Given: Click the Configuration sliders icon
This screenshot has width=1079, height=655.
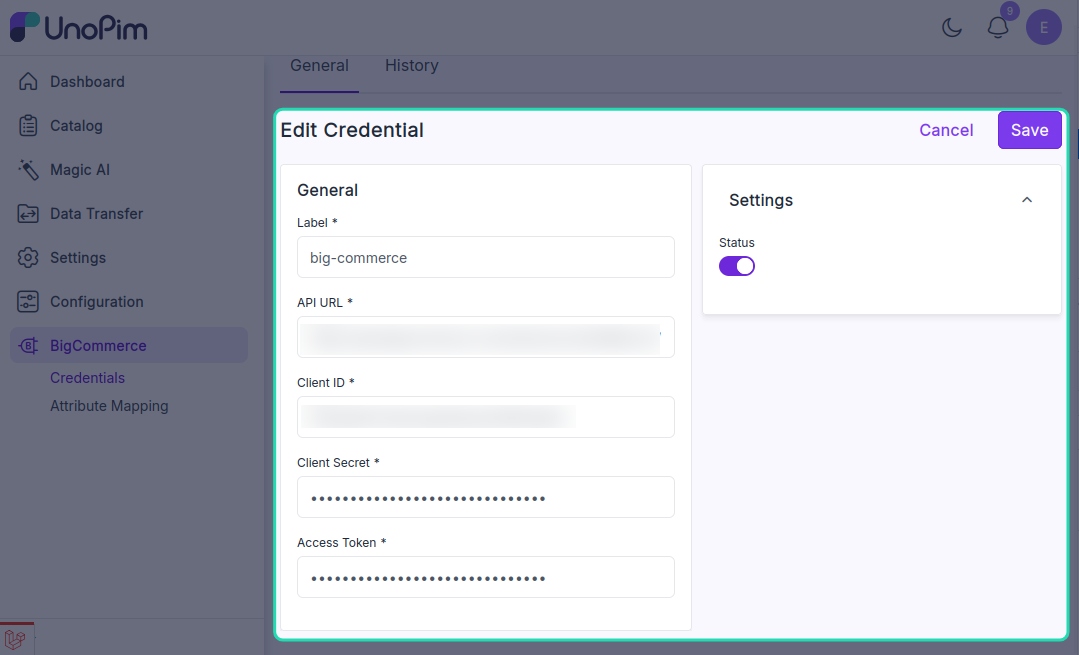Looking at the screenshot, I should pyautogui.click(x=28, y=301).
